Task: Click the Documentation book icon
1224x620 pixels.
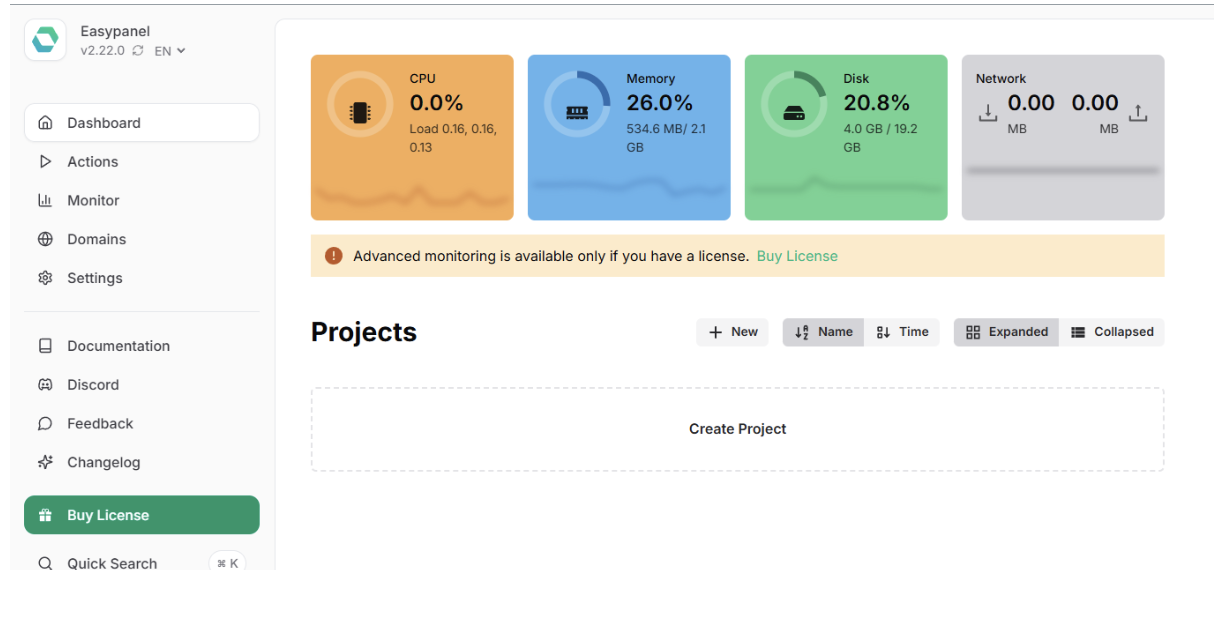Action: click(45, 346)
